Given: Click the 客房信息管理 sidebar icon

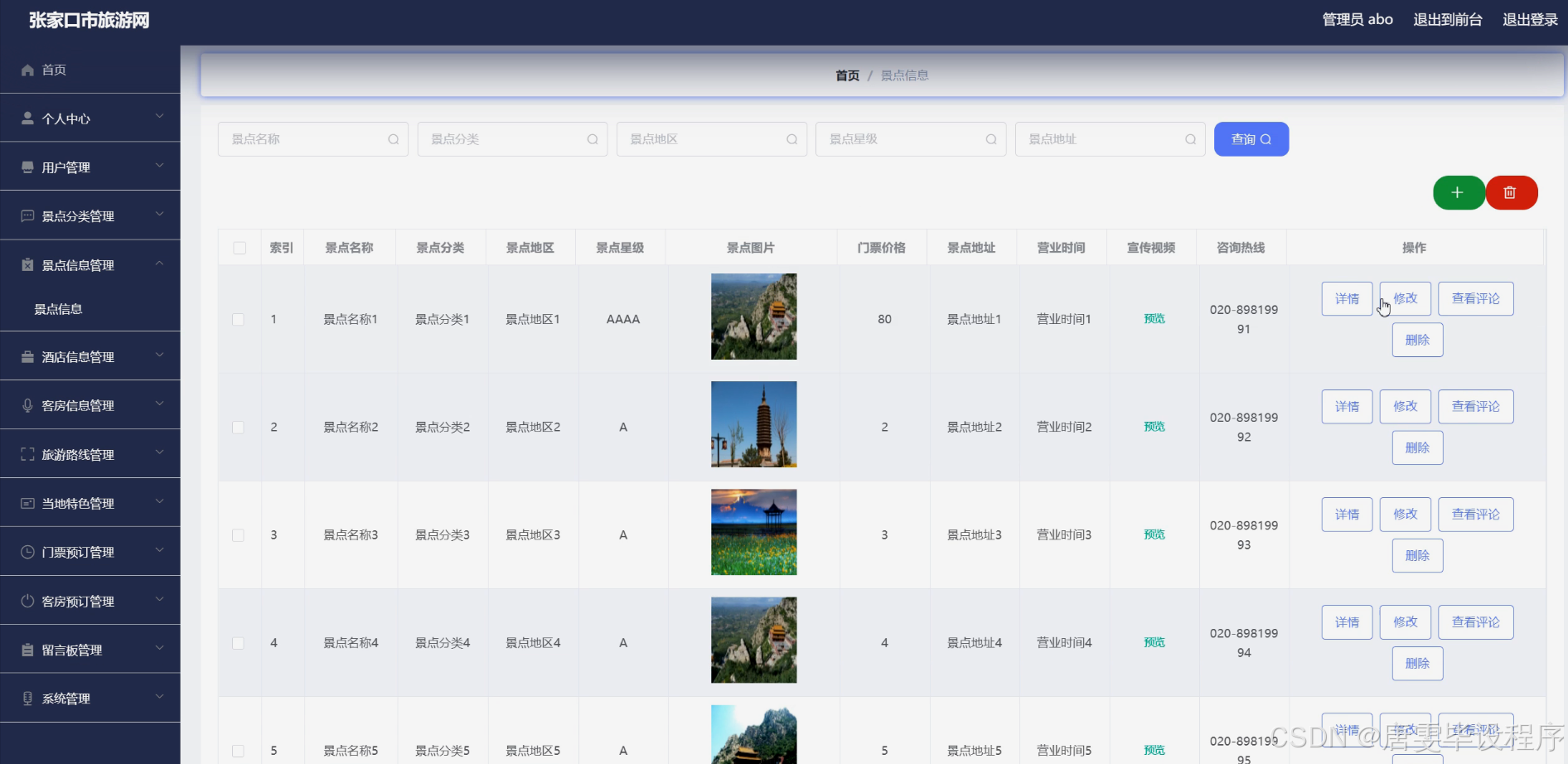Looking at the screenshot, I should point(27,406).
